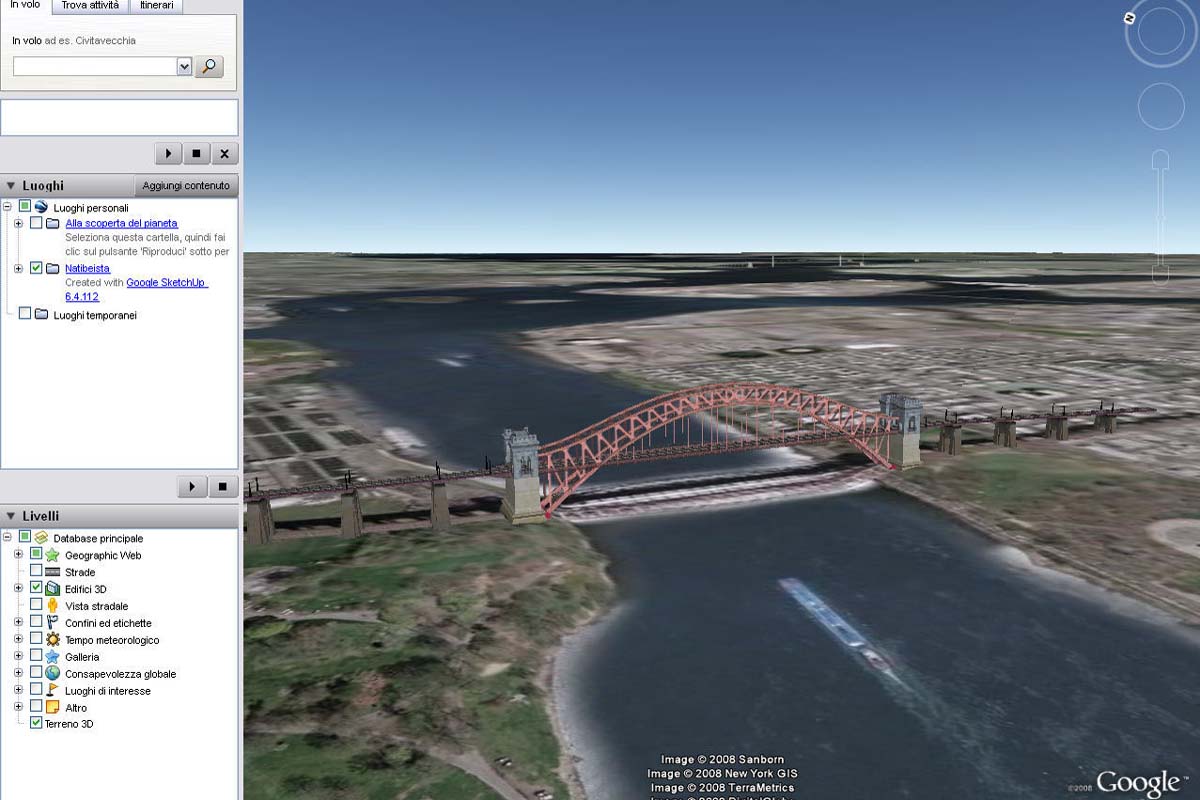Collapse the Livelli panel
1200x800 pixels.
[x=11, y=516]
